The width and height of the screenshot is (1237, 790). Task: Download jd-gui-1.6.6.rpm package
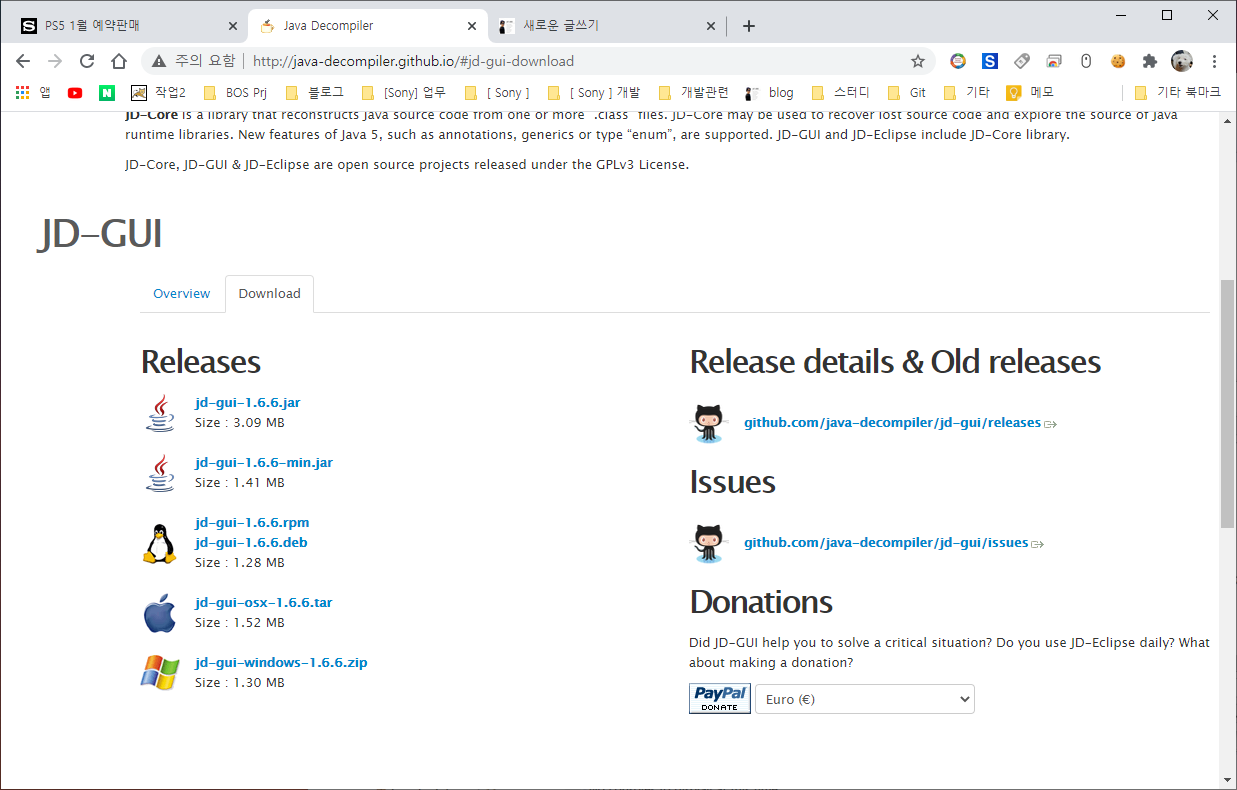(252, 523)
